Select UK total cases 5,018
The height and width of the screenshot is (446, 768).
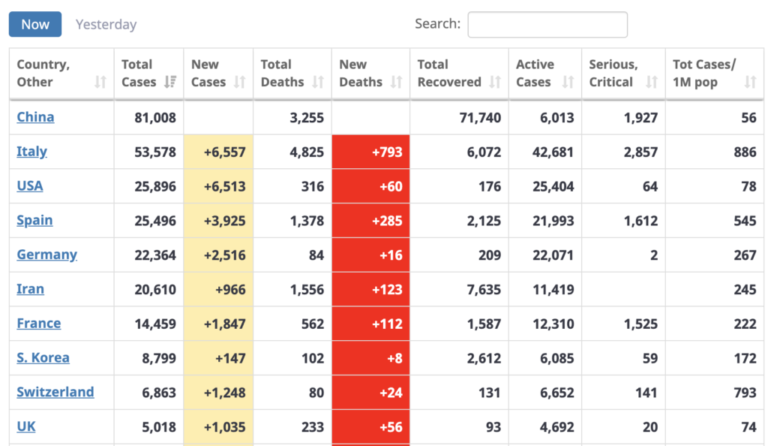pos(159,427)
